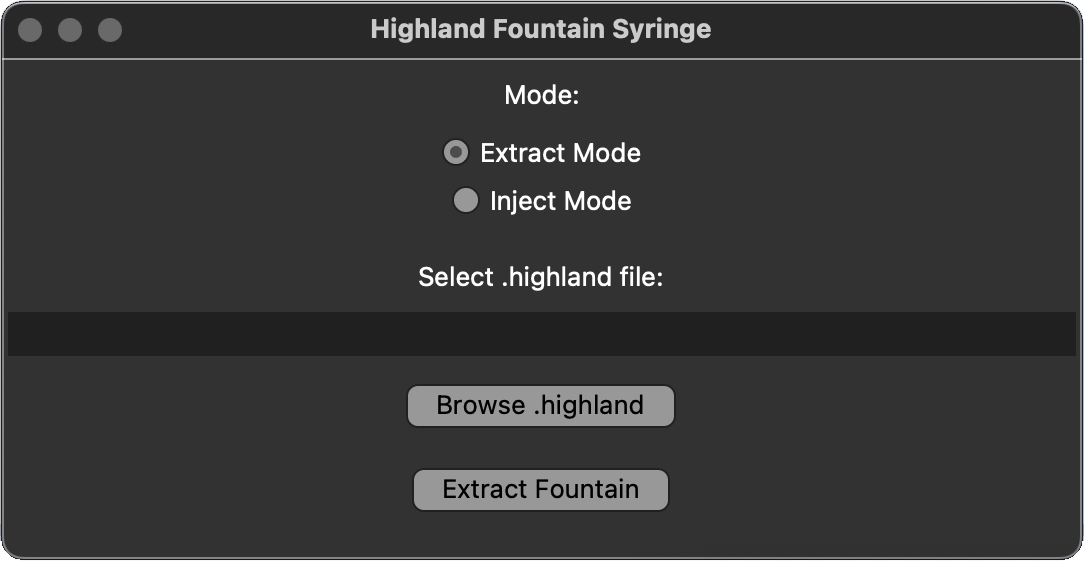Click the "Select .highland file:" label
1084x561 pixels.
coord(540,277)
